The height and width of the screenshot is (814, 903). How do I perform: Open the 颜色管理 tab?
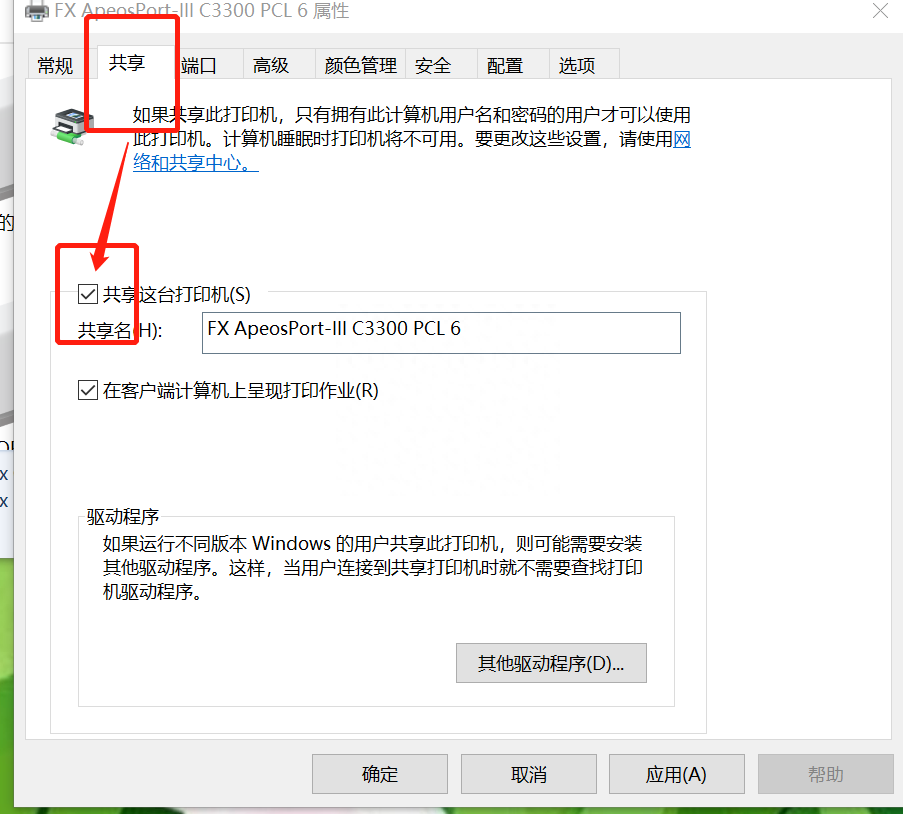360,66
